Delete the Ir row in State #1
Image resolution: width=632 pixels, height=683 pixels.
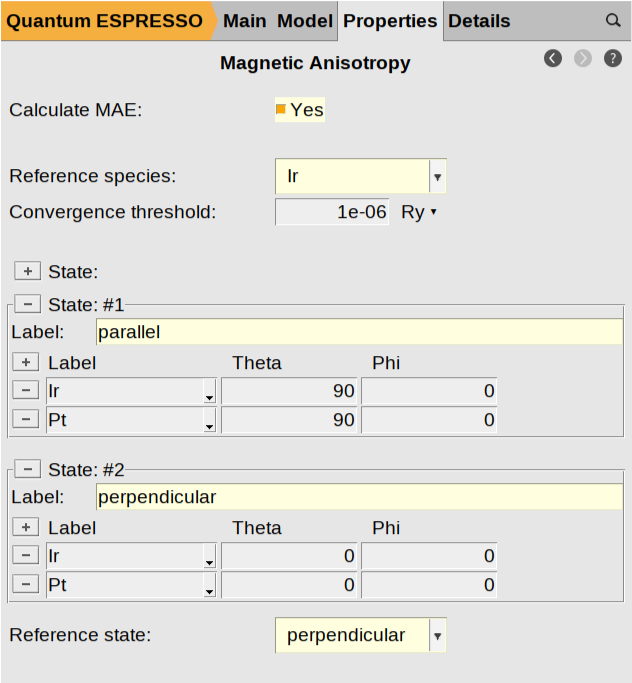27,391
